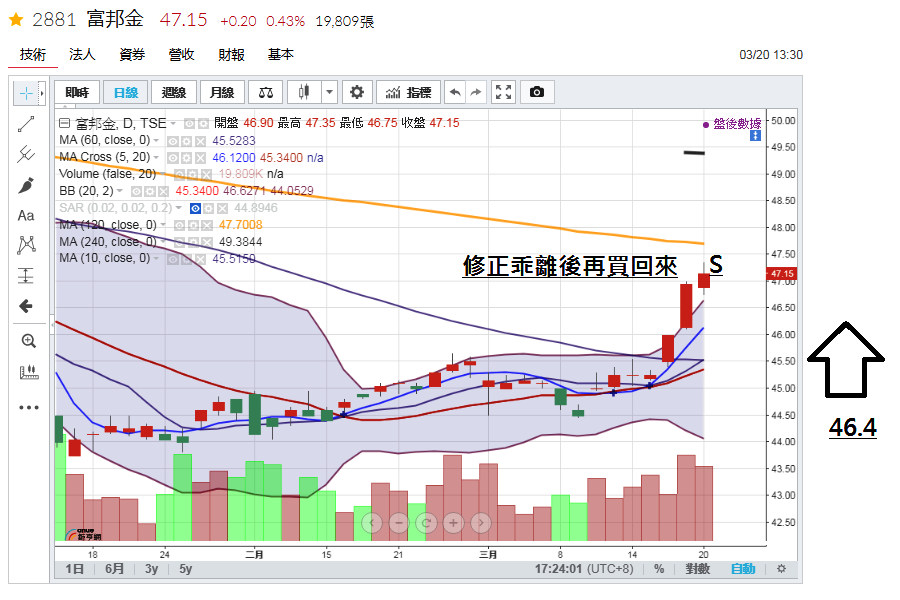The height and width of the screenshot is (600, 900).
Task: Select the brush drawing tool
Action: coord(26,185)
